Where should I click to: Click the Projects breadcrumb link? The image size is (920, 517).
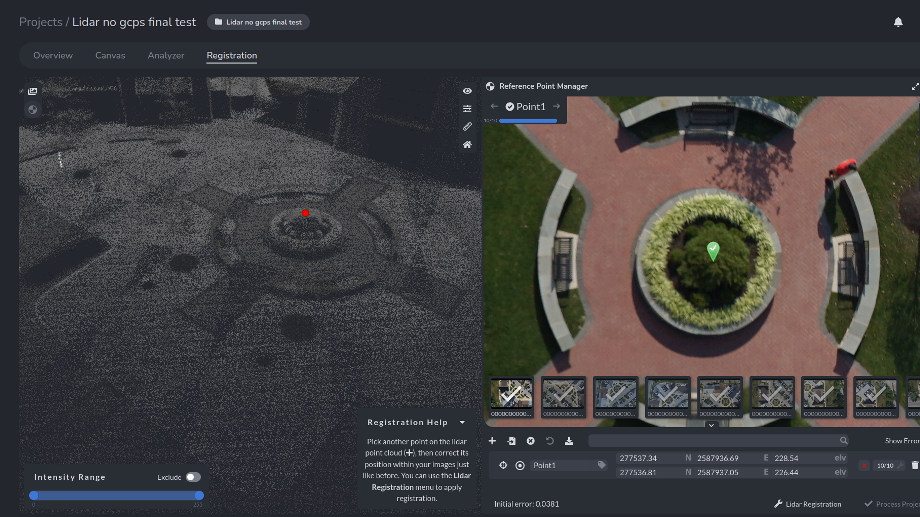pyautogui.click(x=40, y=22)
